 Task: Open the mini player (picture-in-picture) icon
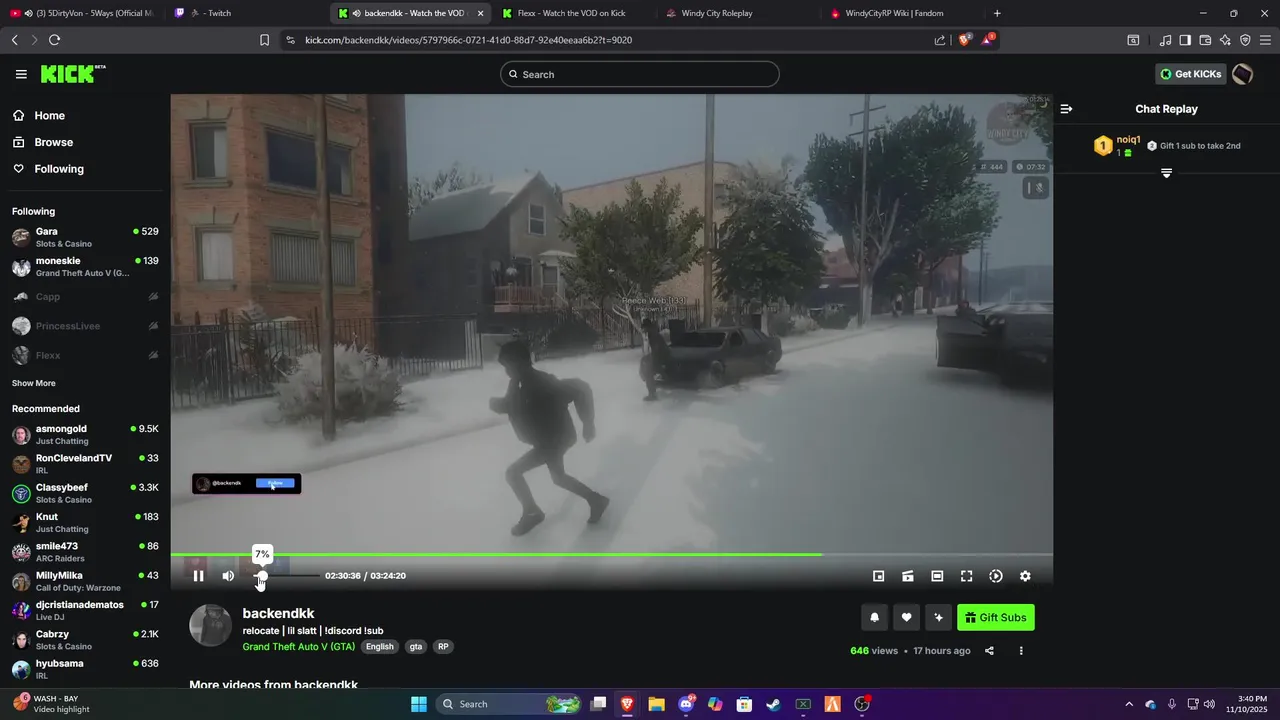[879, 576]
